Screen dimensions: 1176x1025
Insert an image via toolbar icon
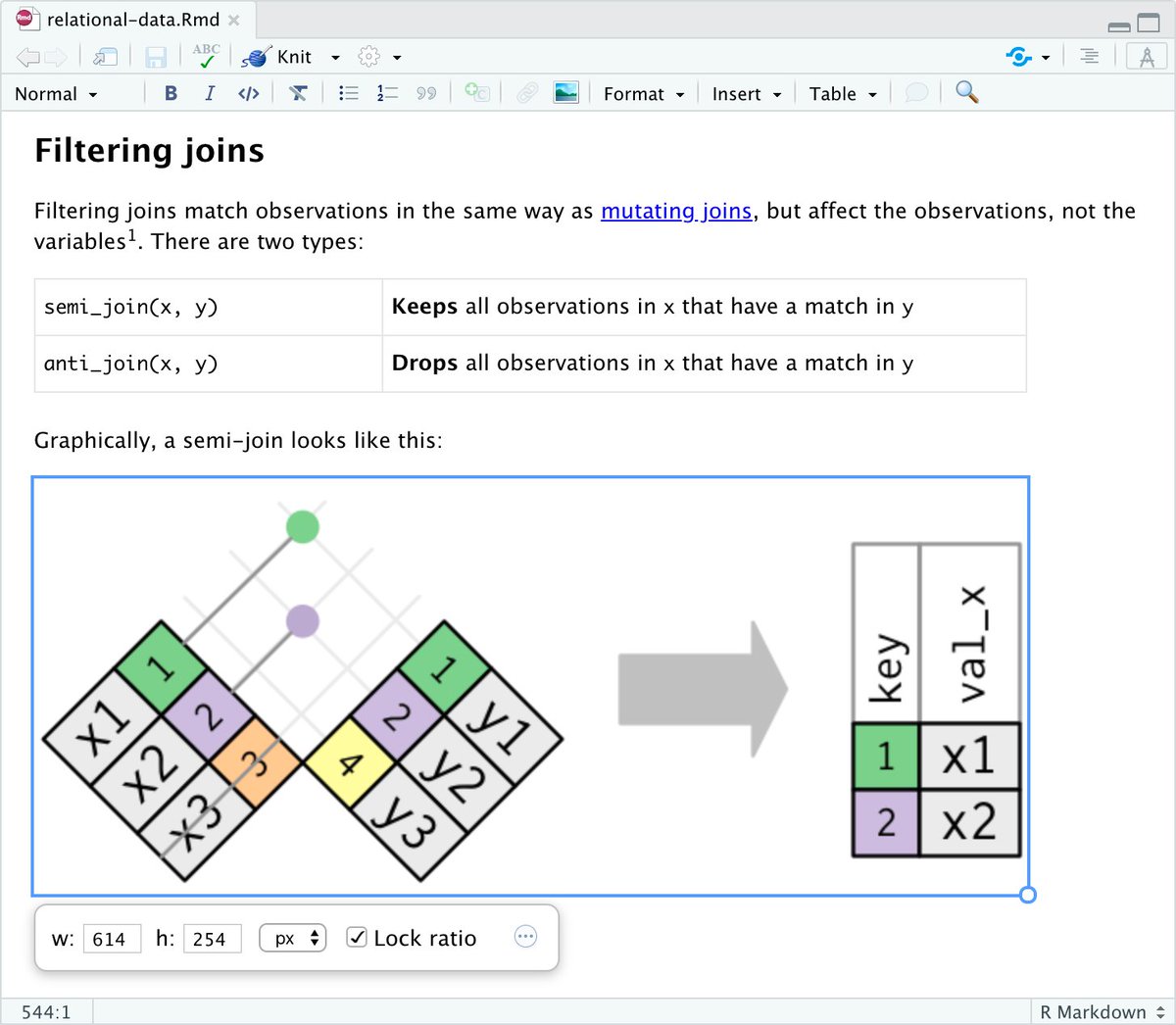click(x=566, y=93)
